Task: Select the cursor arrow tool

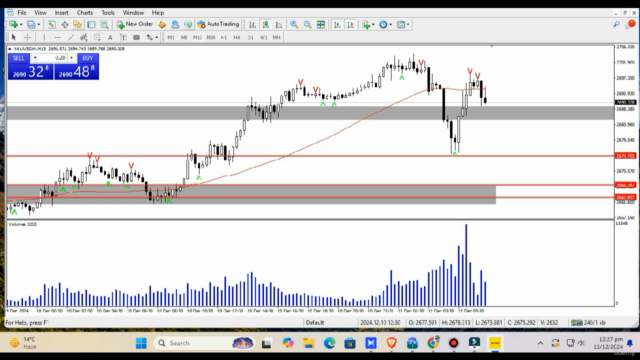Action: (x=13, y=37)
